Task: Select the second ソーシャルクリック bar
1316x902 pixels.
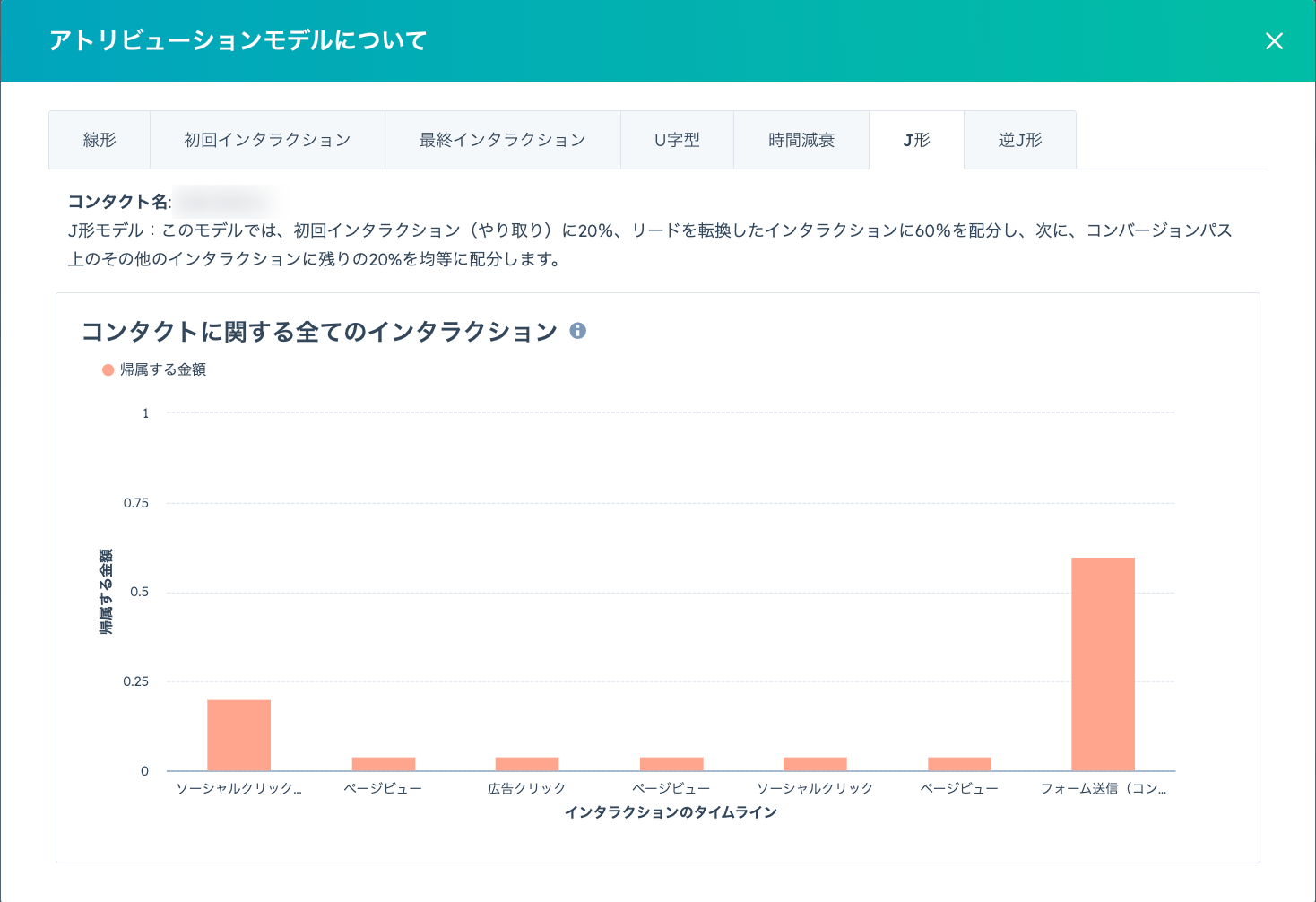Action: tap(815, 764)
